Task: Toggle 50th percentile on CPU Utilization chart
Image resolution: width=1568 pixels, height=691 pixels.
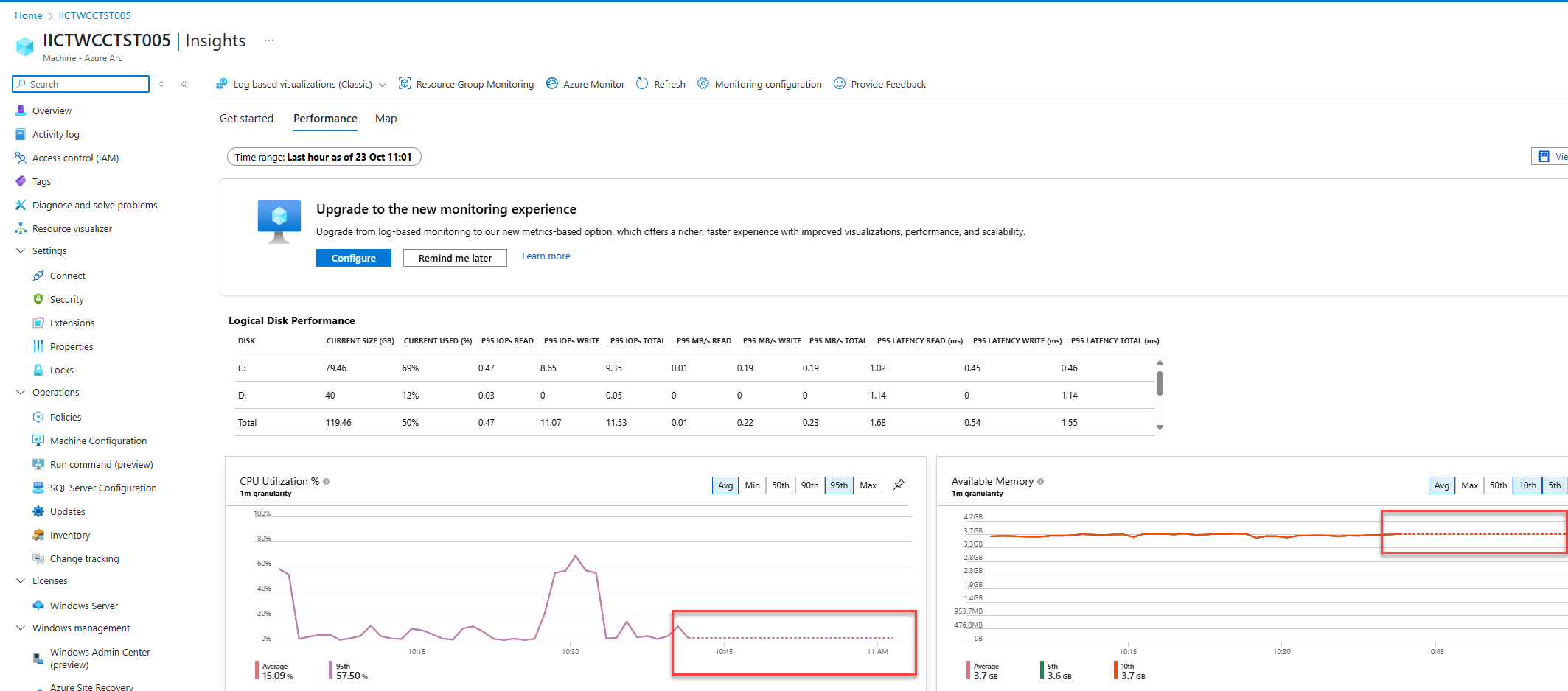Action: [780, 485]
